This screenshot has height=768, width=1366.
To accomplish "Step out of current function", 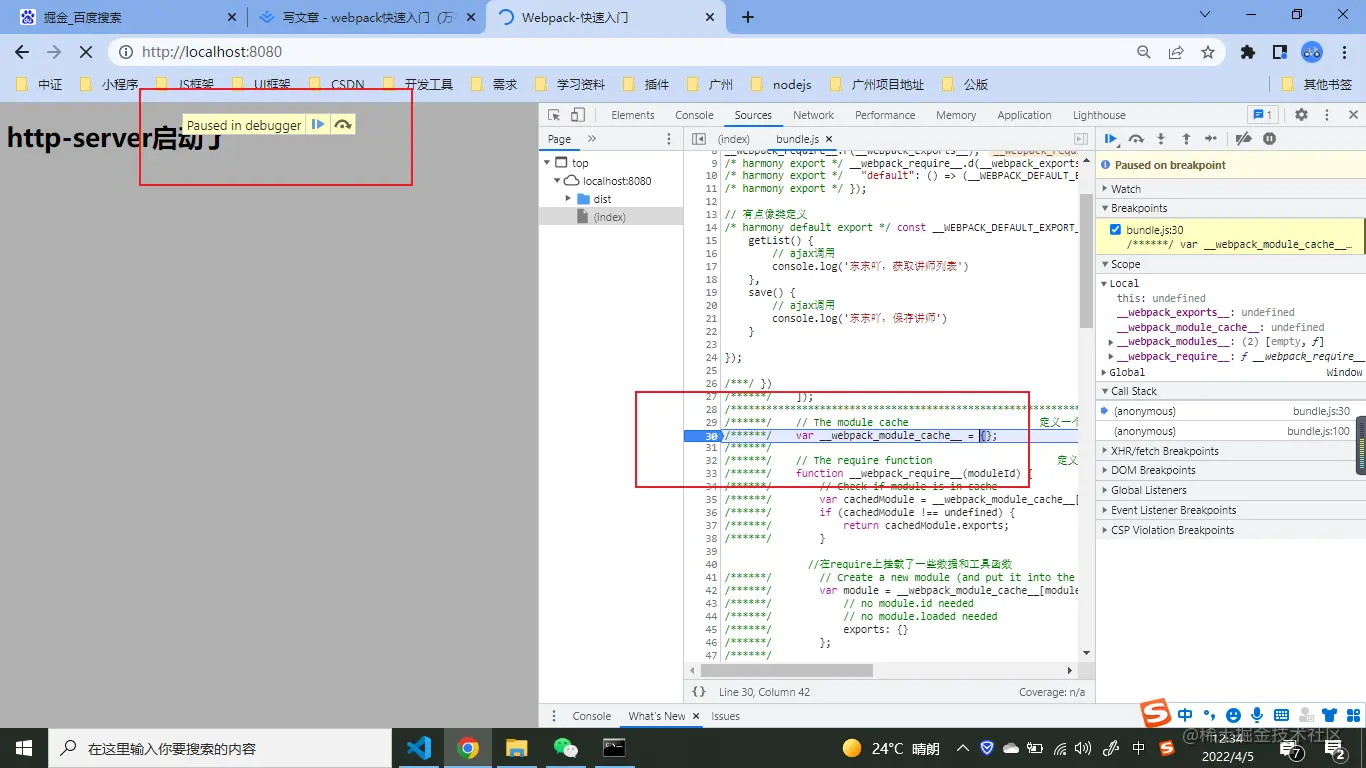I will [x=1186, y=139].
